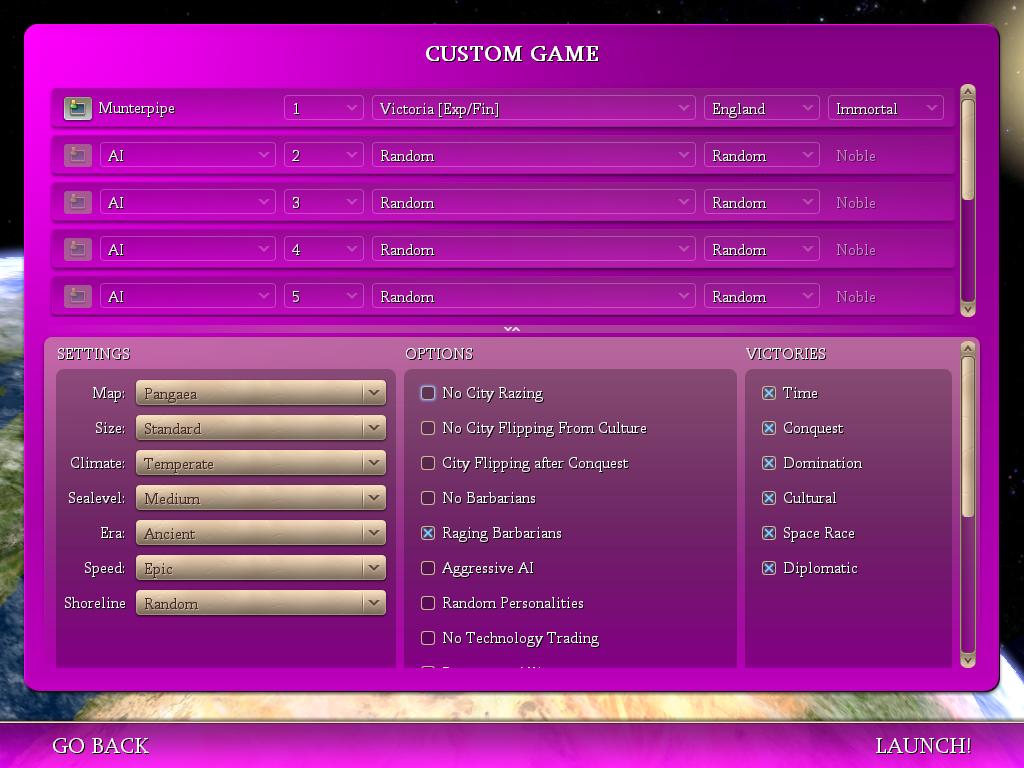Open team number 3 dropdown

click(x=323, y=202)
